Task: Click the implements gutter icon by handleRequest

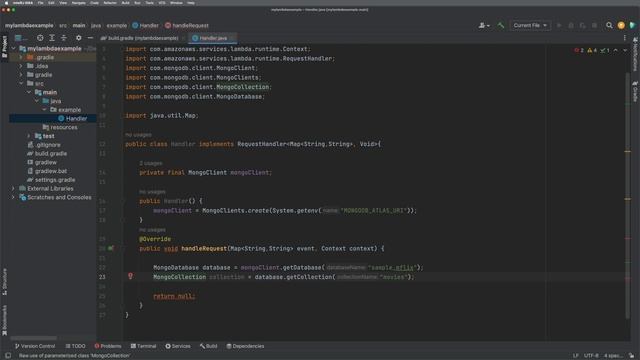Action: click(x=111, y=248)
